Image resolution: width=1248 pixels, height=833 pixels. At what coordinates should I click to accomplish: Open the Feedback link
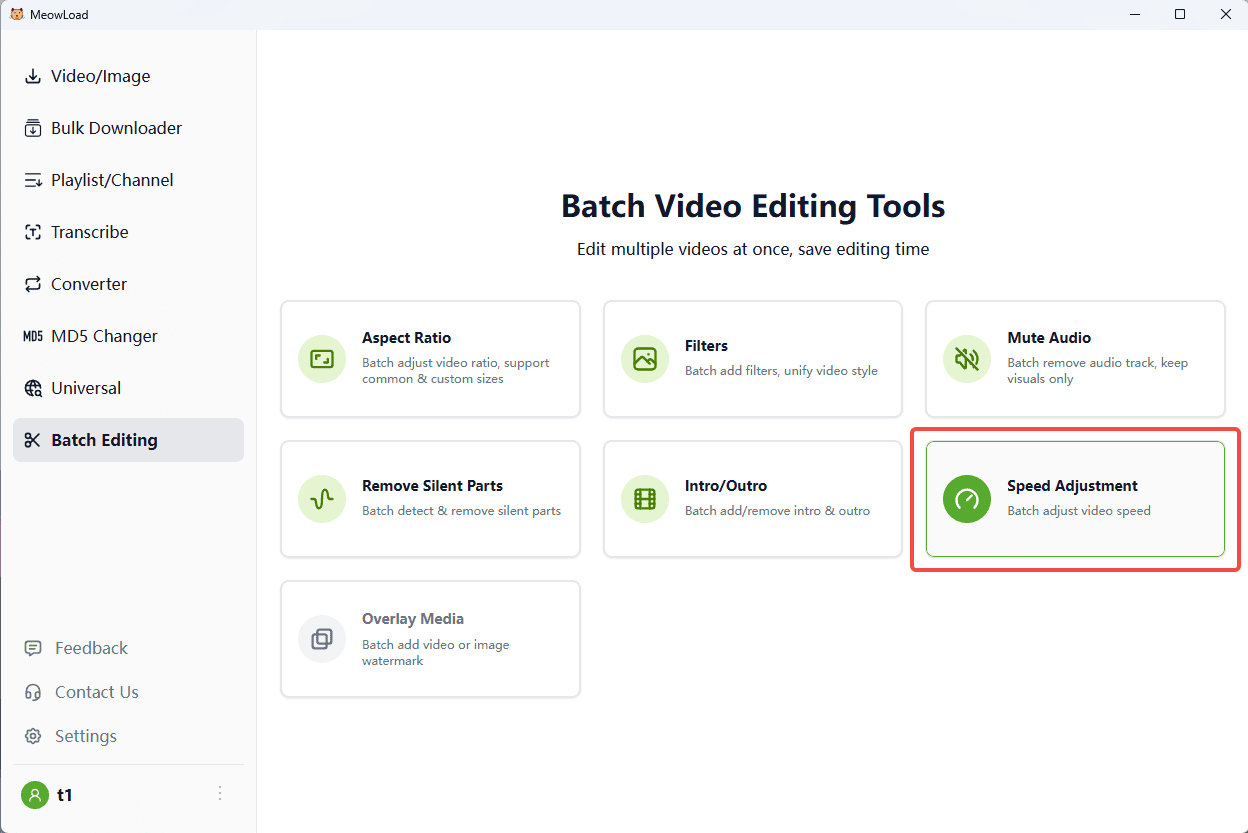click(x=91, y=648)
